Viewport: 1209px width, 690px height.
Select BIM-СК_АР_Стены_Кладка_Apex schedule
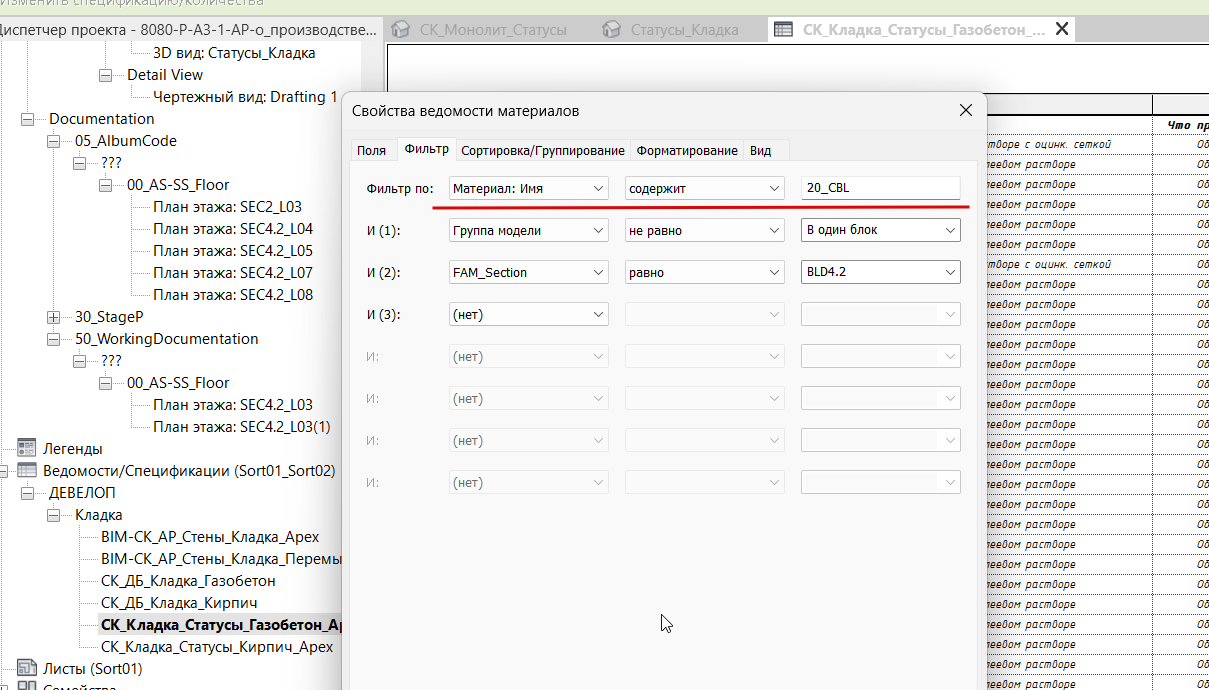210,537
